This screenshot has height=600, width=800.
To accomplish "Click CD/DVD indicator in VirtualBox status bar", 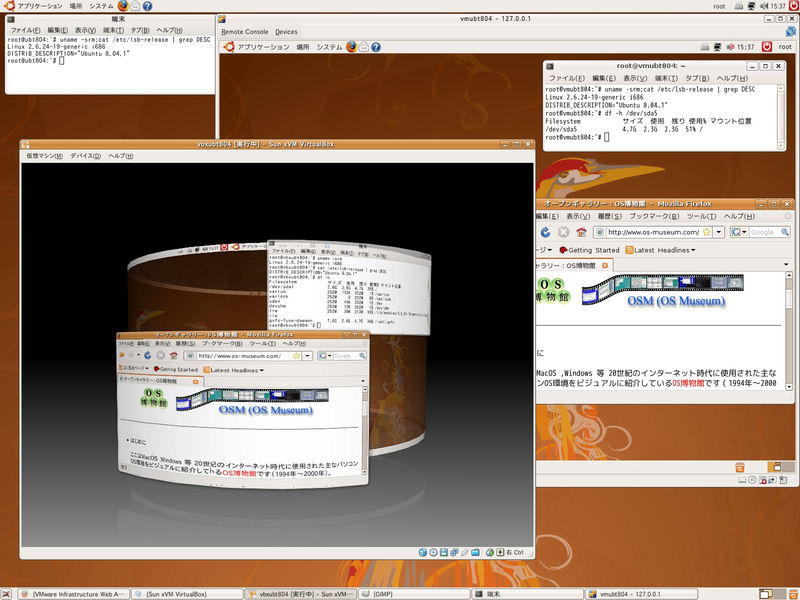I will coord(433,552).
